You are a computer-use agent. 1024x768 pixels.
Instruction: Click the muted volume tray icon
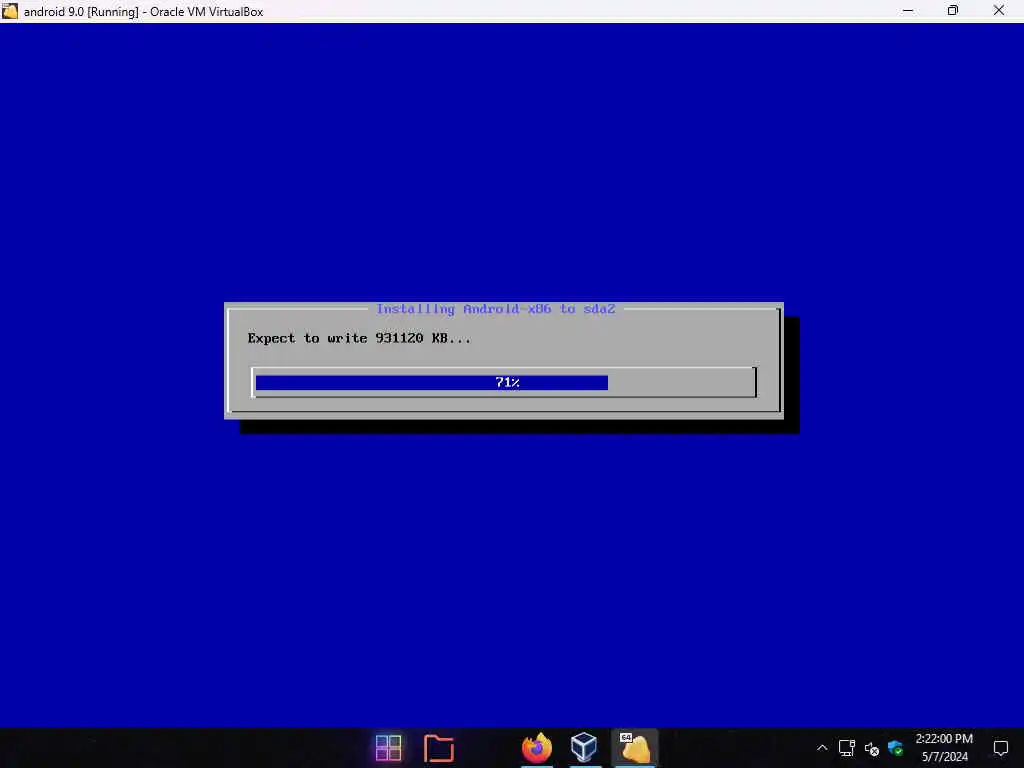click(871, 748)
